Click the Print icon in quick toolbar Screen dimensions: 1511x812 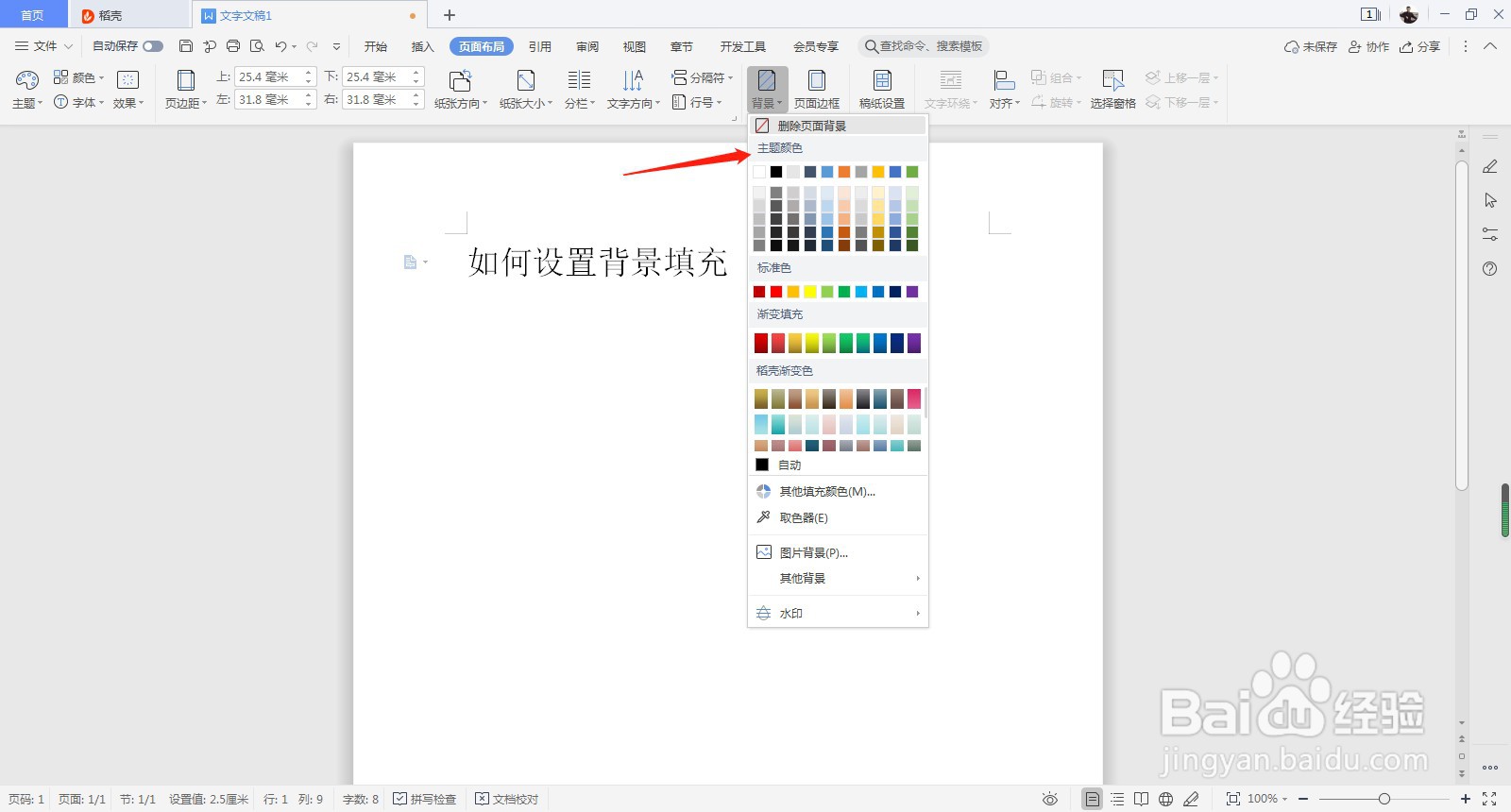tap(233, 46)
